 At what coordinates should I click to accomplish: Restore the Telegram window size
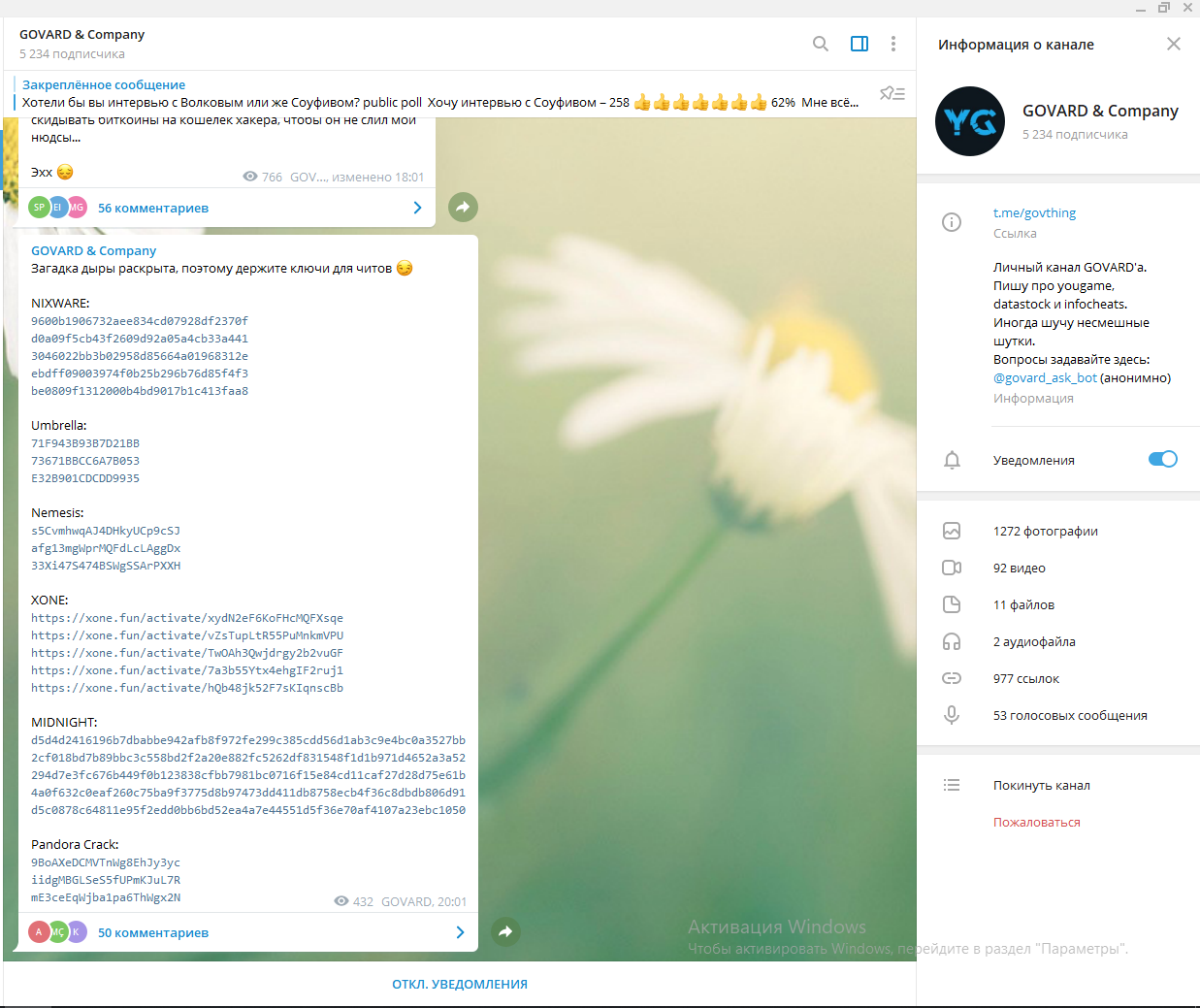click(1164, 8)
